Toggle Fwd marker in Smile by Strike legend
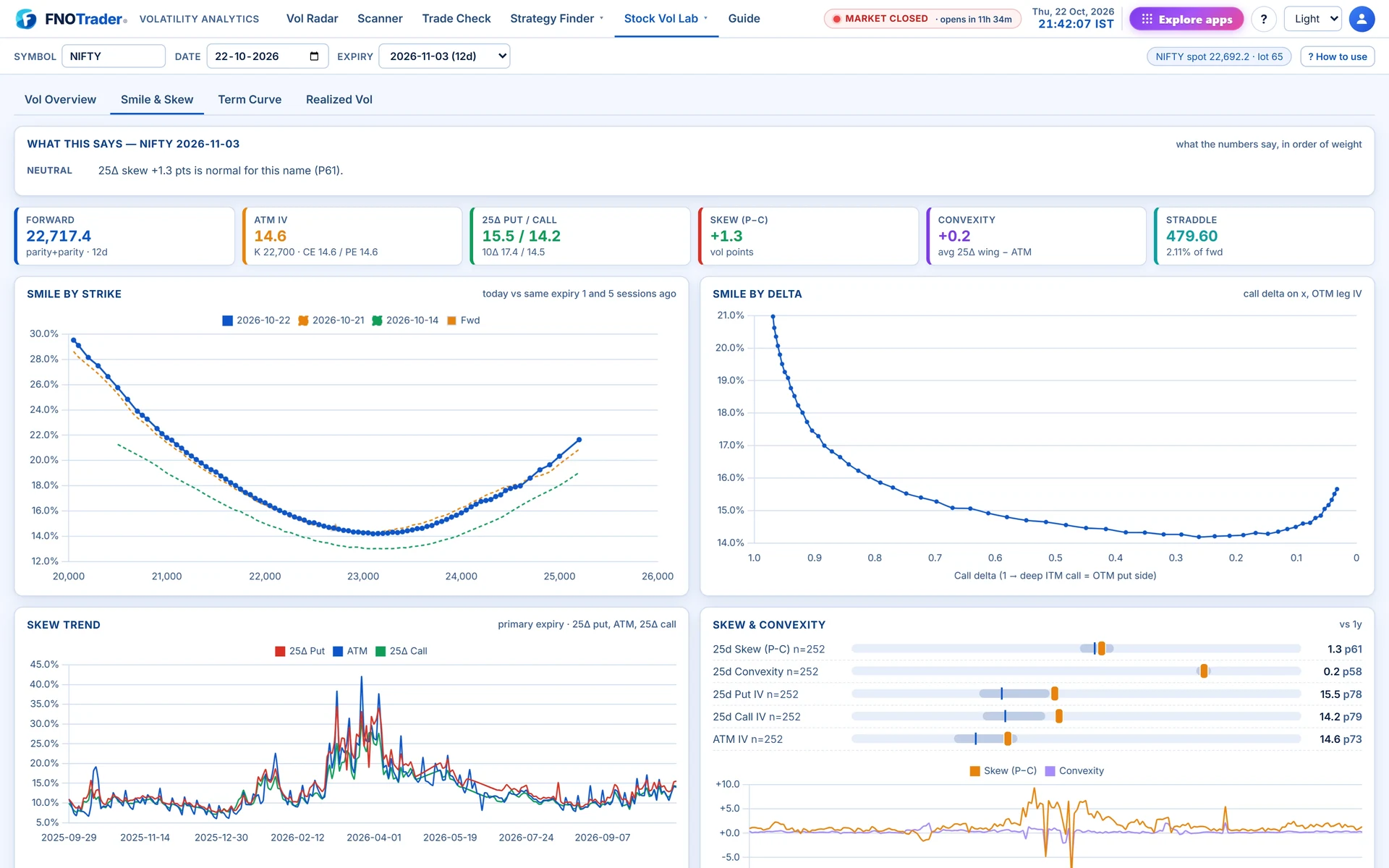 (464, 320)
